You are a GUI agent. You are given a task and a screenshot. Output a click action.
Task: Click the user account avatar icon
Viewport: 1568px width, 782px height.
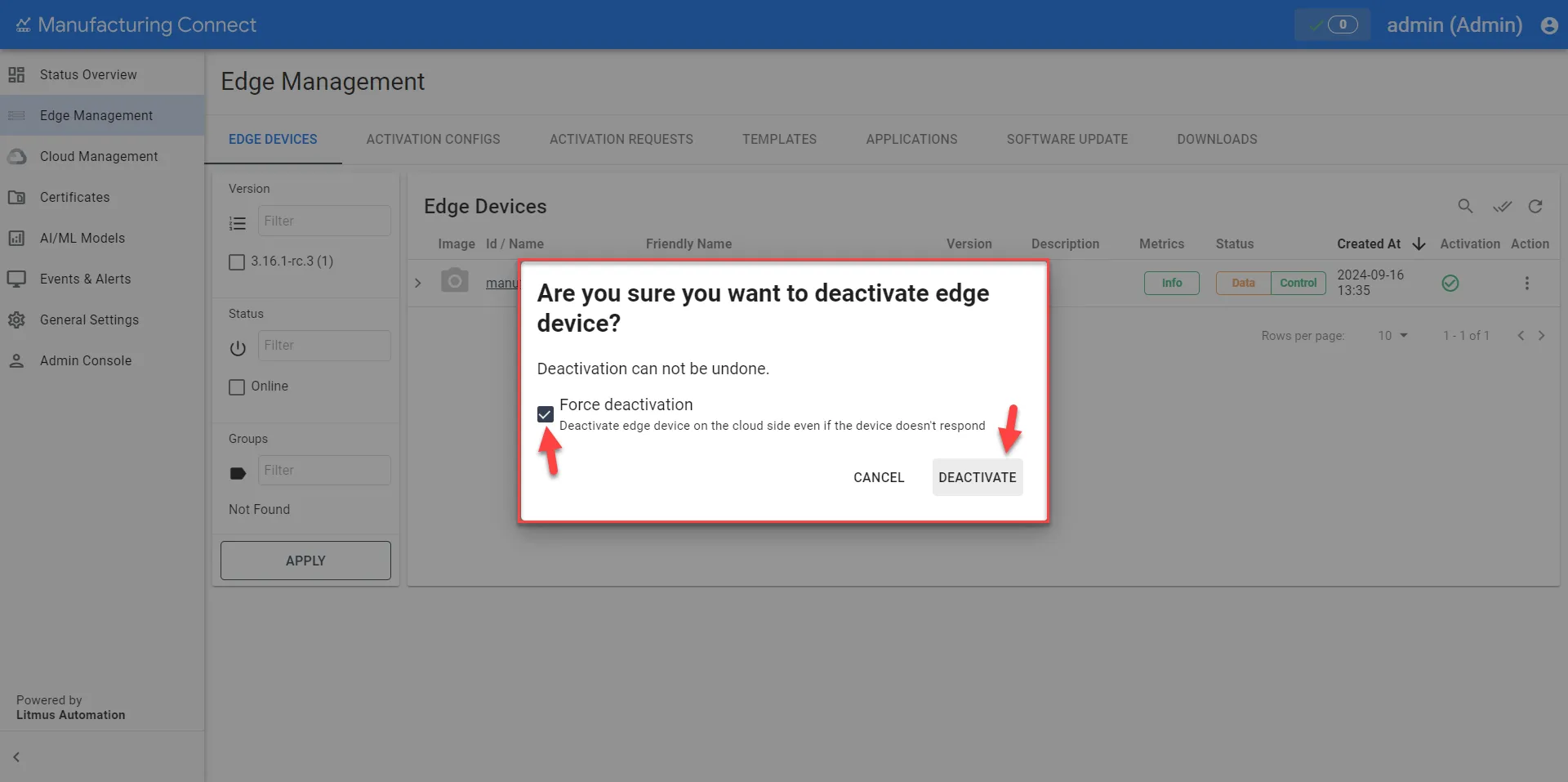coord(1549,25)
